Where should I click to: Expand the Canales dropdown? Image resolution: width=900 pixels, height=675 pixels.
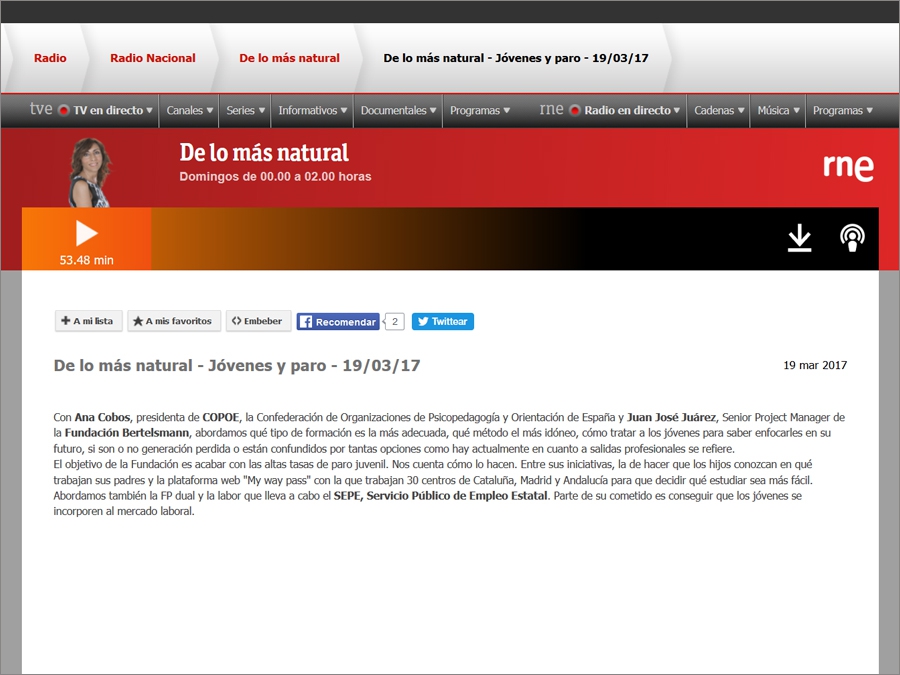click(x=190, y=111)
